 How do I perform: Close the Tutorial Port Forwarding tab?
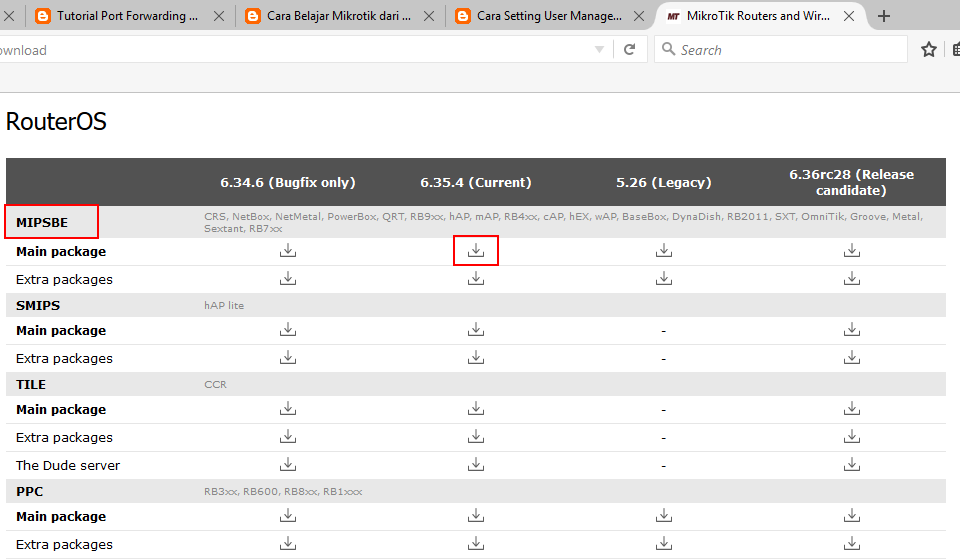(219, 17)
